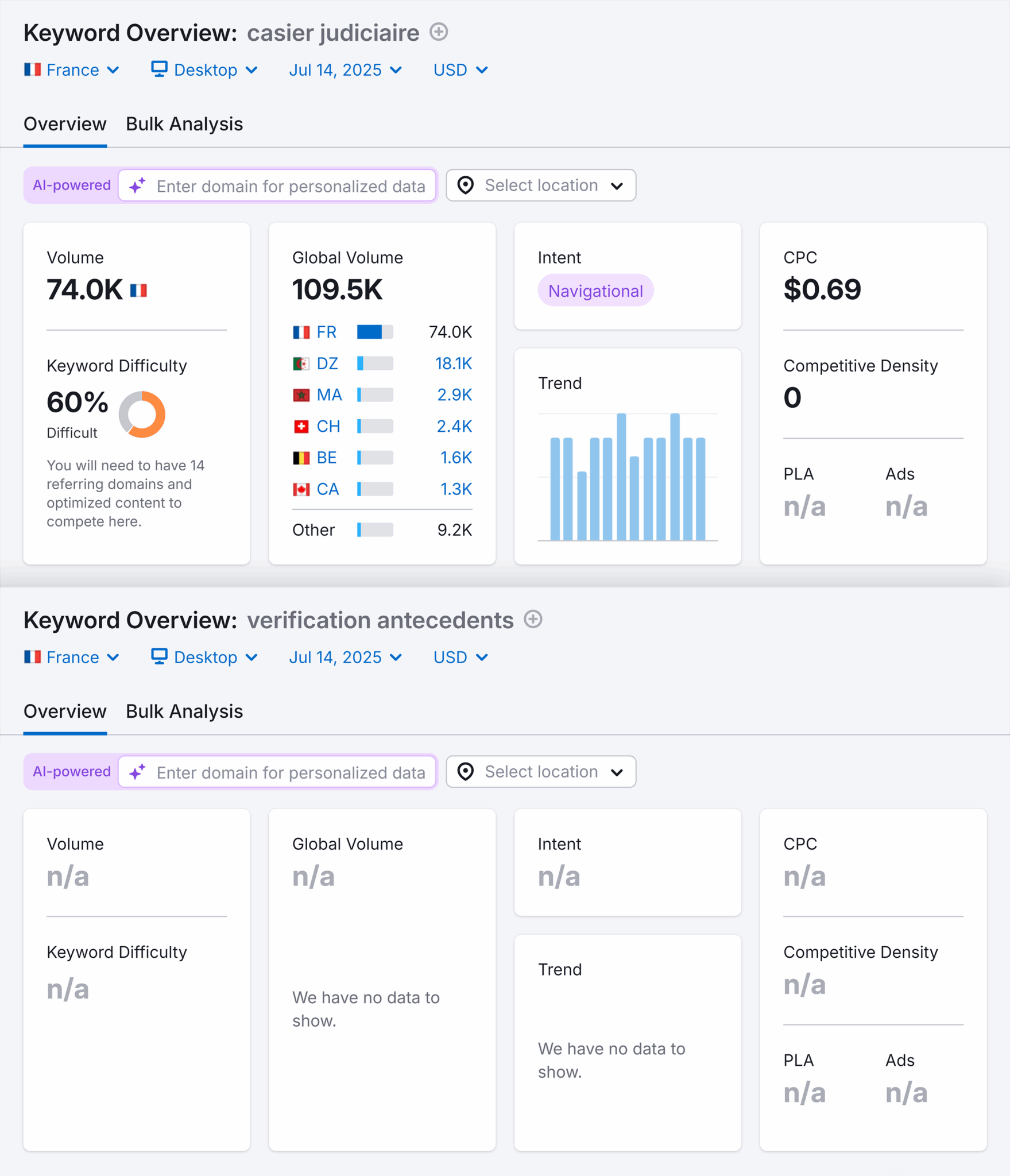The height and width of the screenshot is (1176, 1010).
Task: Click 1.6K volume link for BE
Action: click(x=456, y=458)
